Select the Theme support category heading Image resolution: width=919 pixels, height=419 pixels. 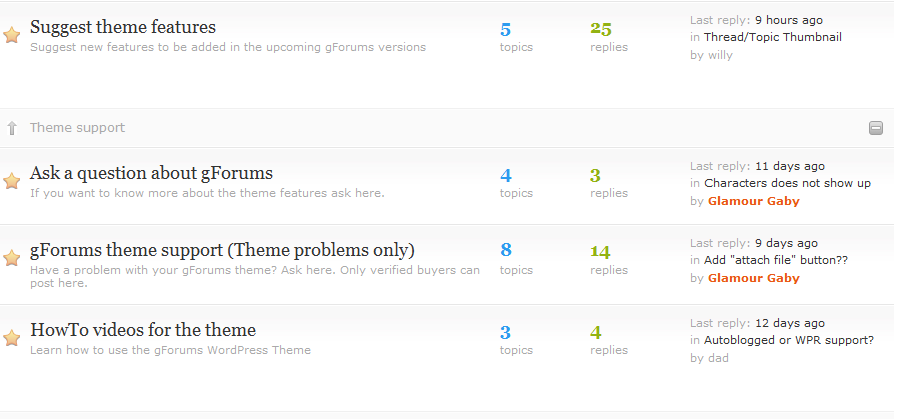pos(77,128)
